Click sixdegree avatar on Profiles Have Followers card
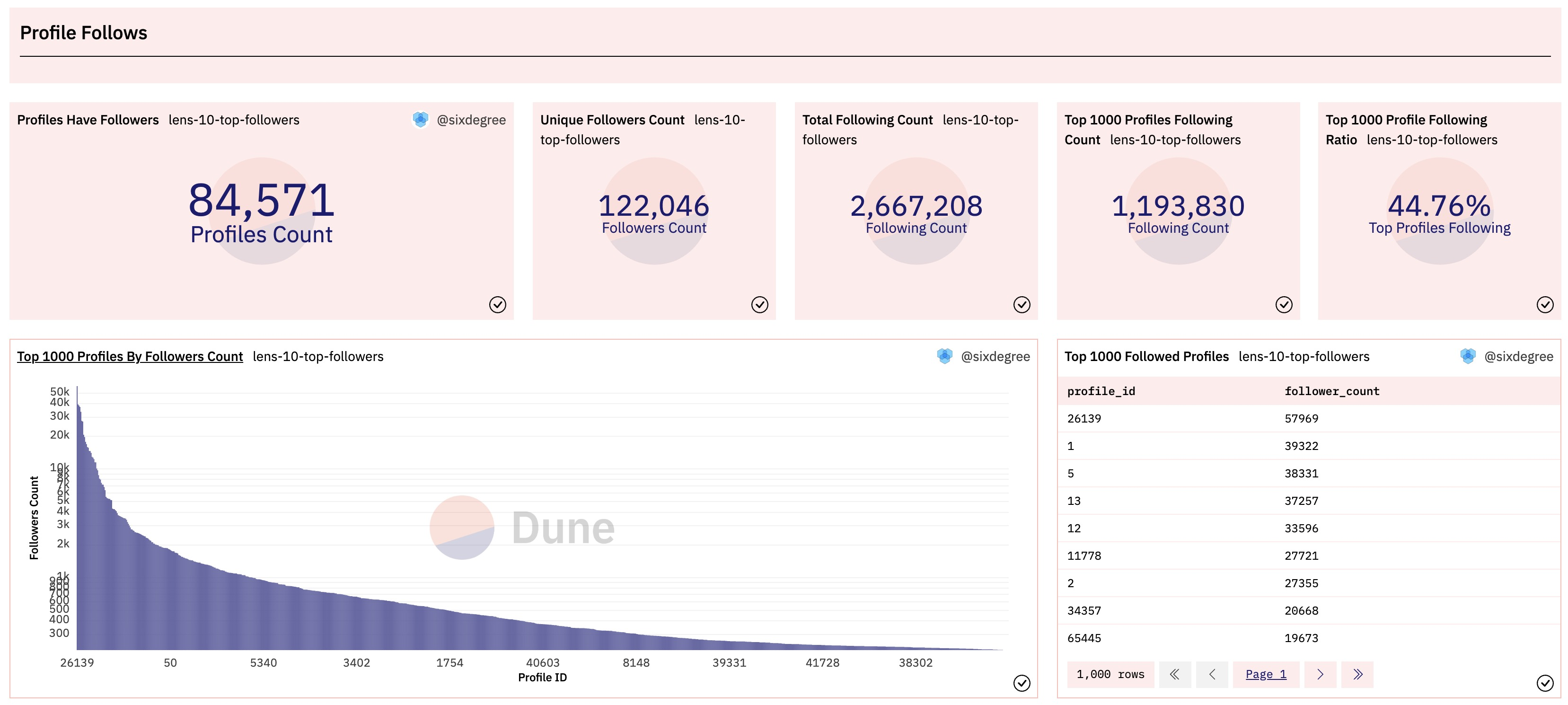The width and height of the screenshot is (1568, 705). [420, 120]
